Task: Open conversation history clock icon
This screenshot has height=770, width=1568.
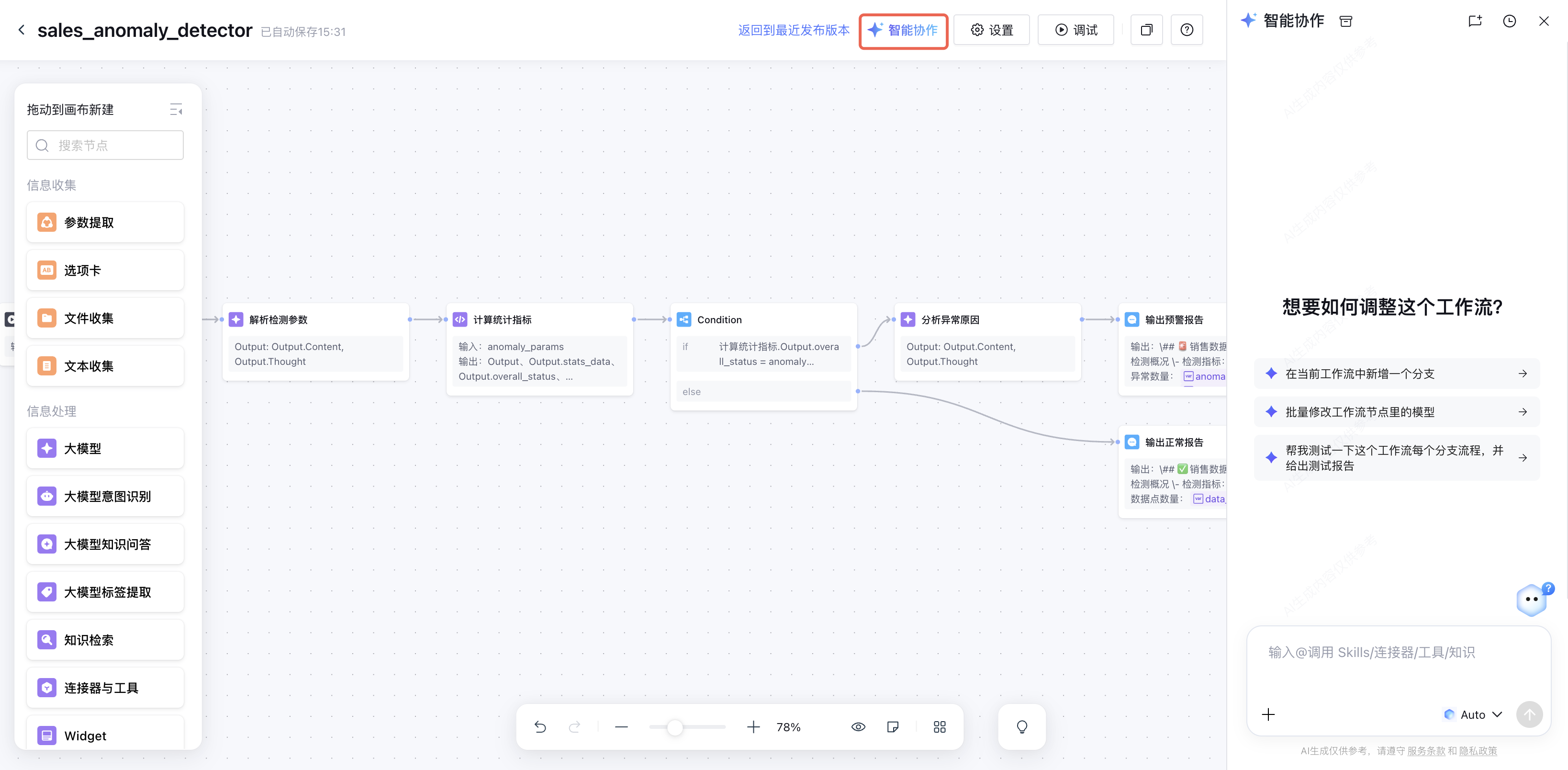Action: [x=1509, y=22]
